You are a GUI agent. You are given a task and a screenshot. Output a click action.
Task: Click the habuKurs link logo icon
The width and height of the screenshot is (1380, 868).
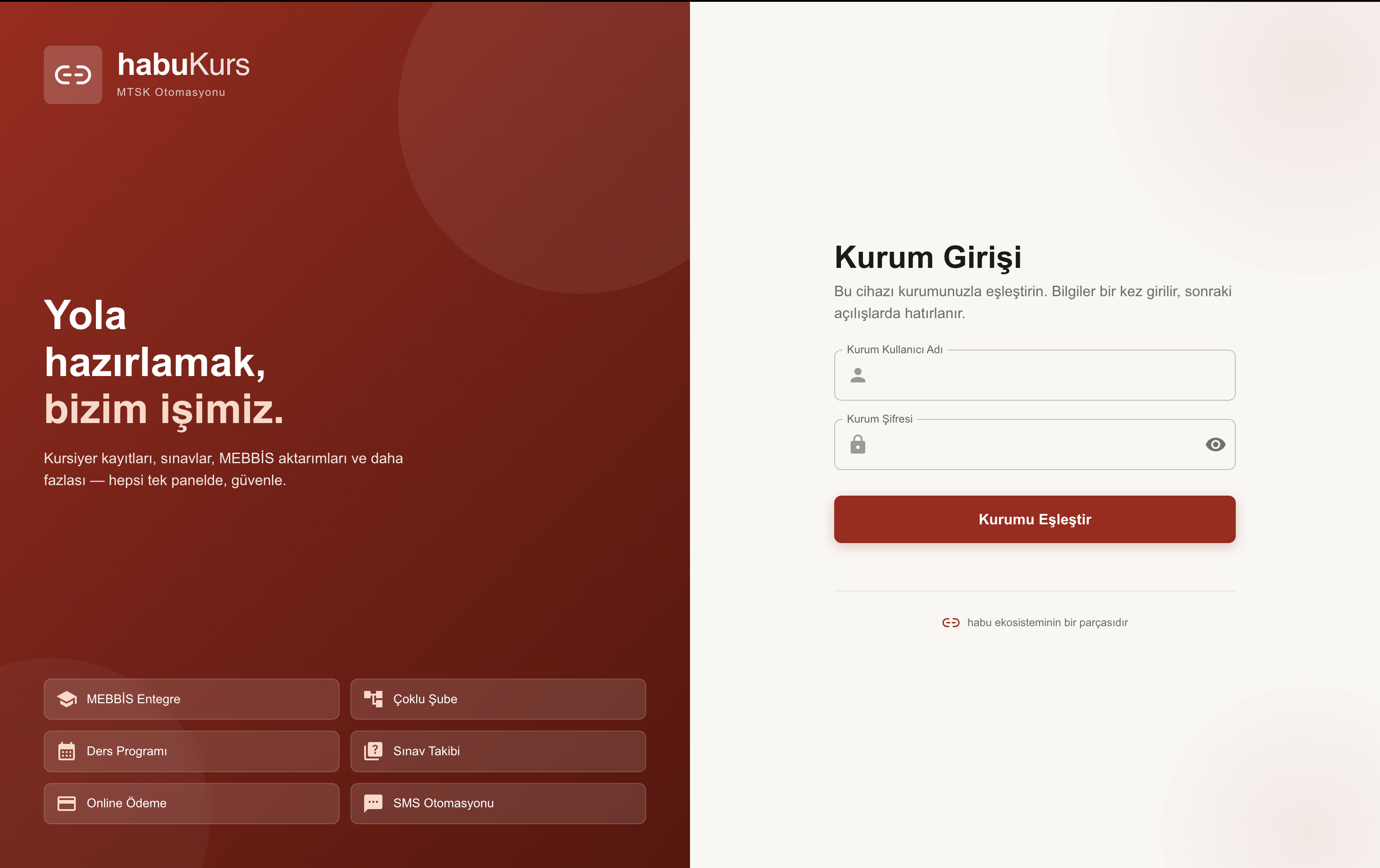(x=73, y=75)
